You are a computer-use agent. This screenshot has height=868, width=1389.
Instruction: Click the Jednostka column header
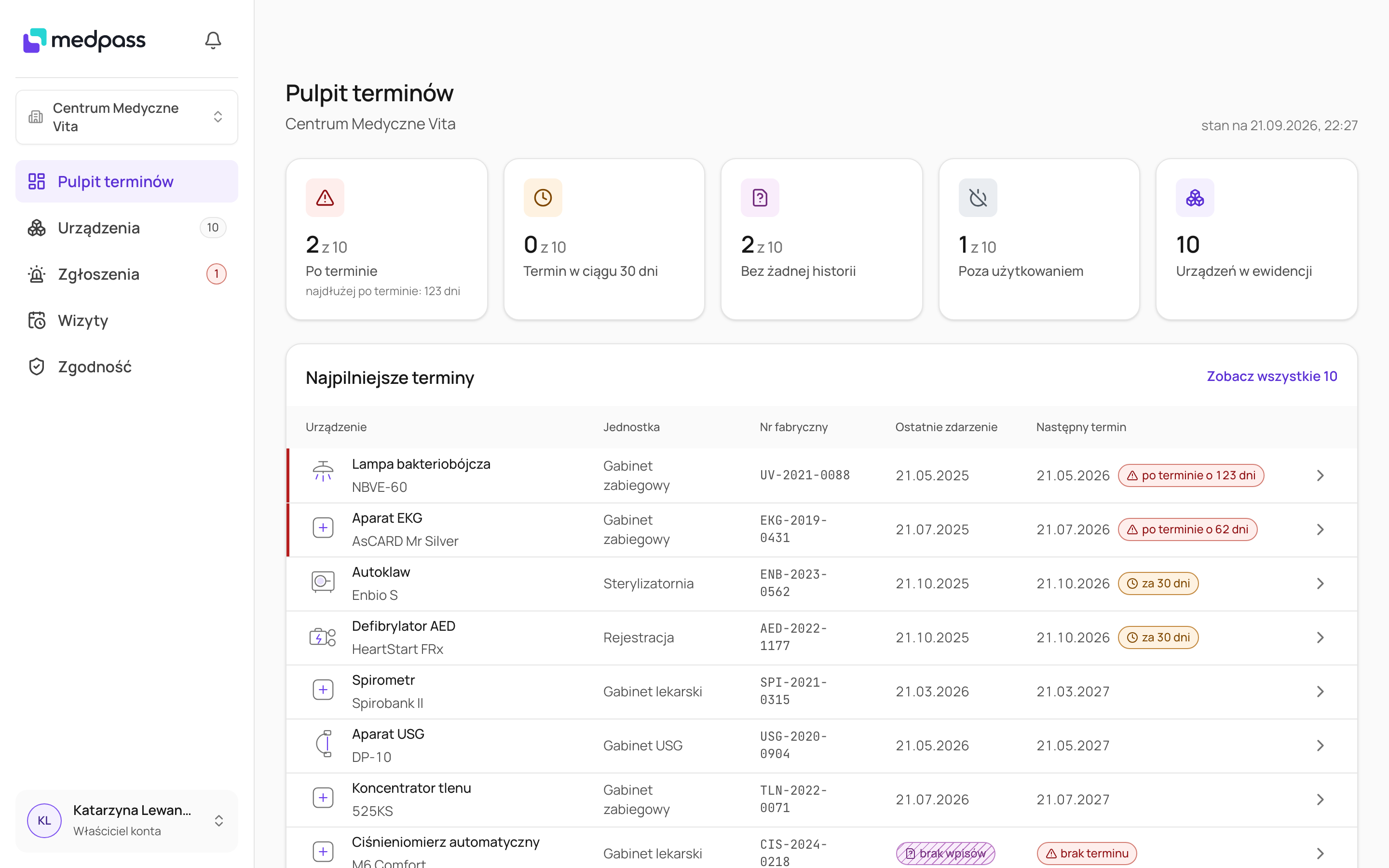pyautogui.click(x=631, y=427)
